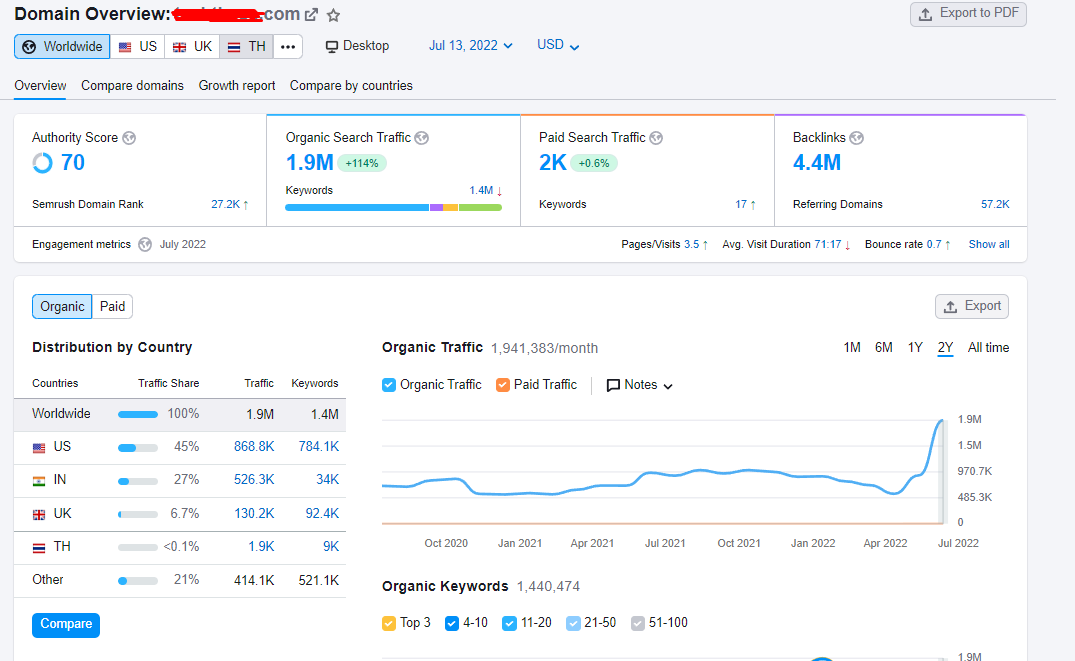Screen dimensions: 1075x661
Task: Click the US flag in the country table
Action: (39, 448)
